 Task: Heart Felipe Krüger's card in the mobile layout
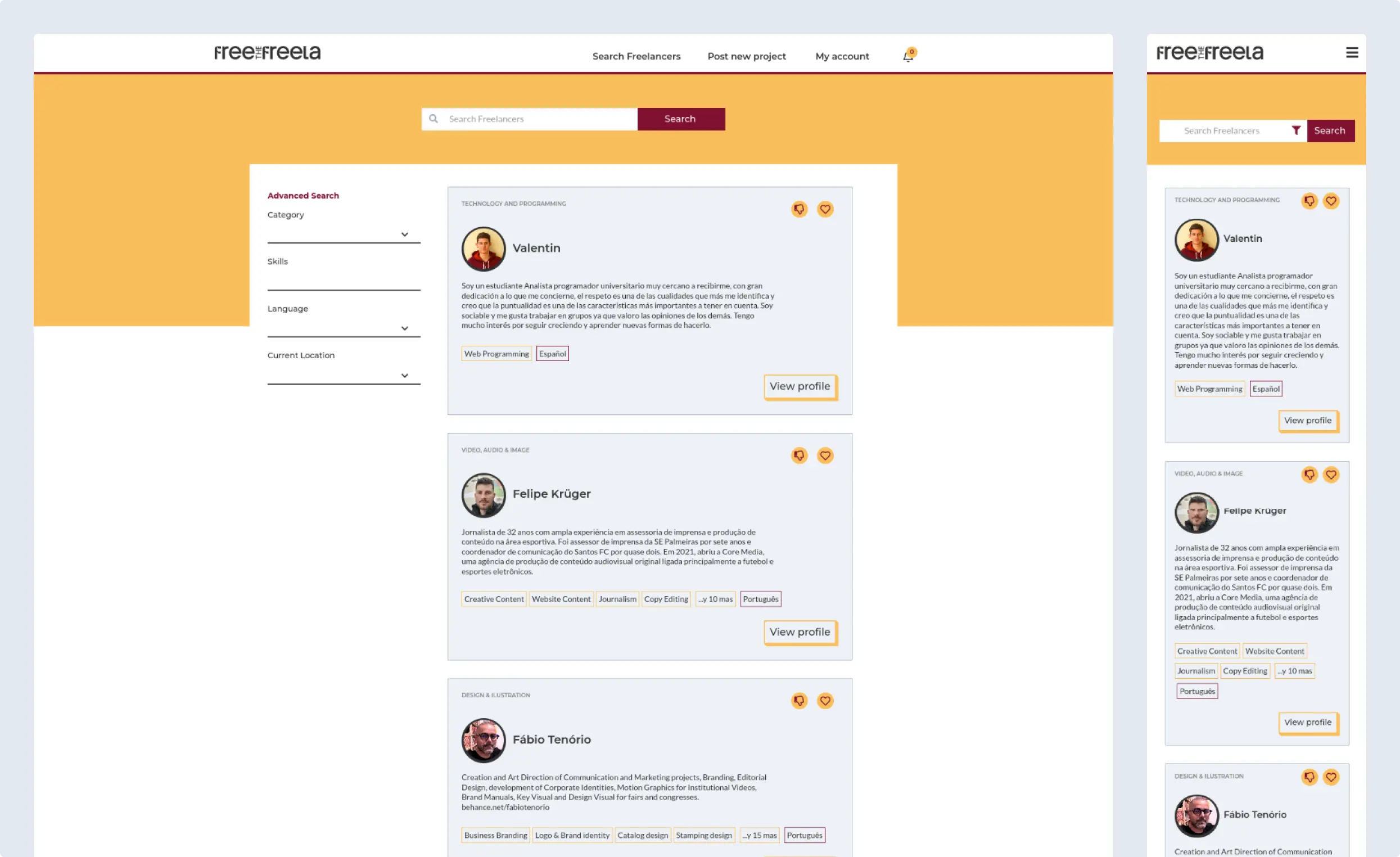coord(1331,475)
